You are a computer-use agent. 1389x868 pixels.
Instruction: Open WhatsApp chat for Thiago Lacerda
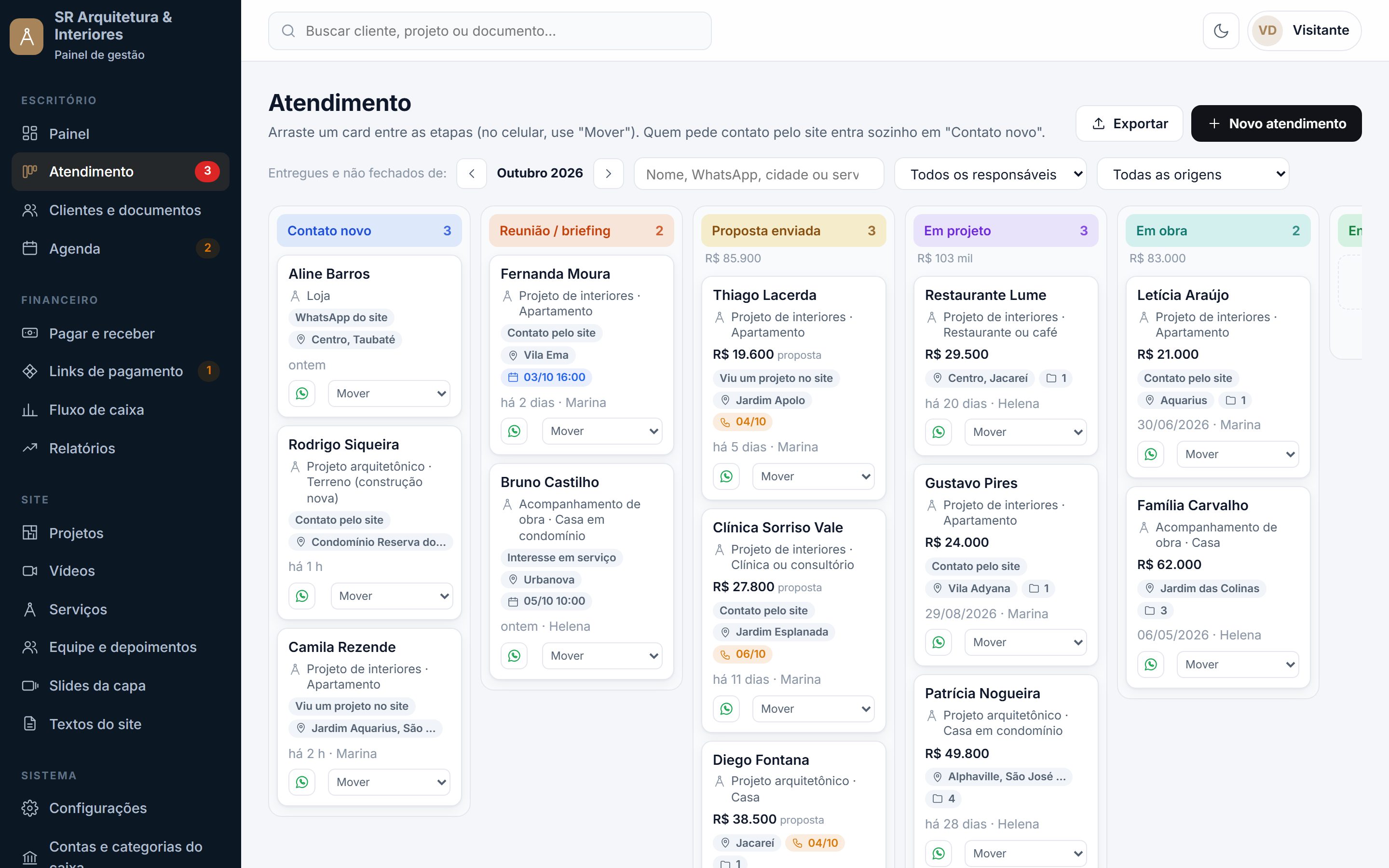727,476
